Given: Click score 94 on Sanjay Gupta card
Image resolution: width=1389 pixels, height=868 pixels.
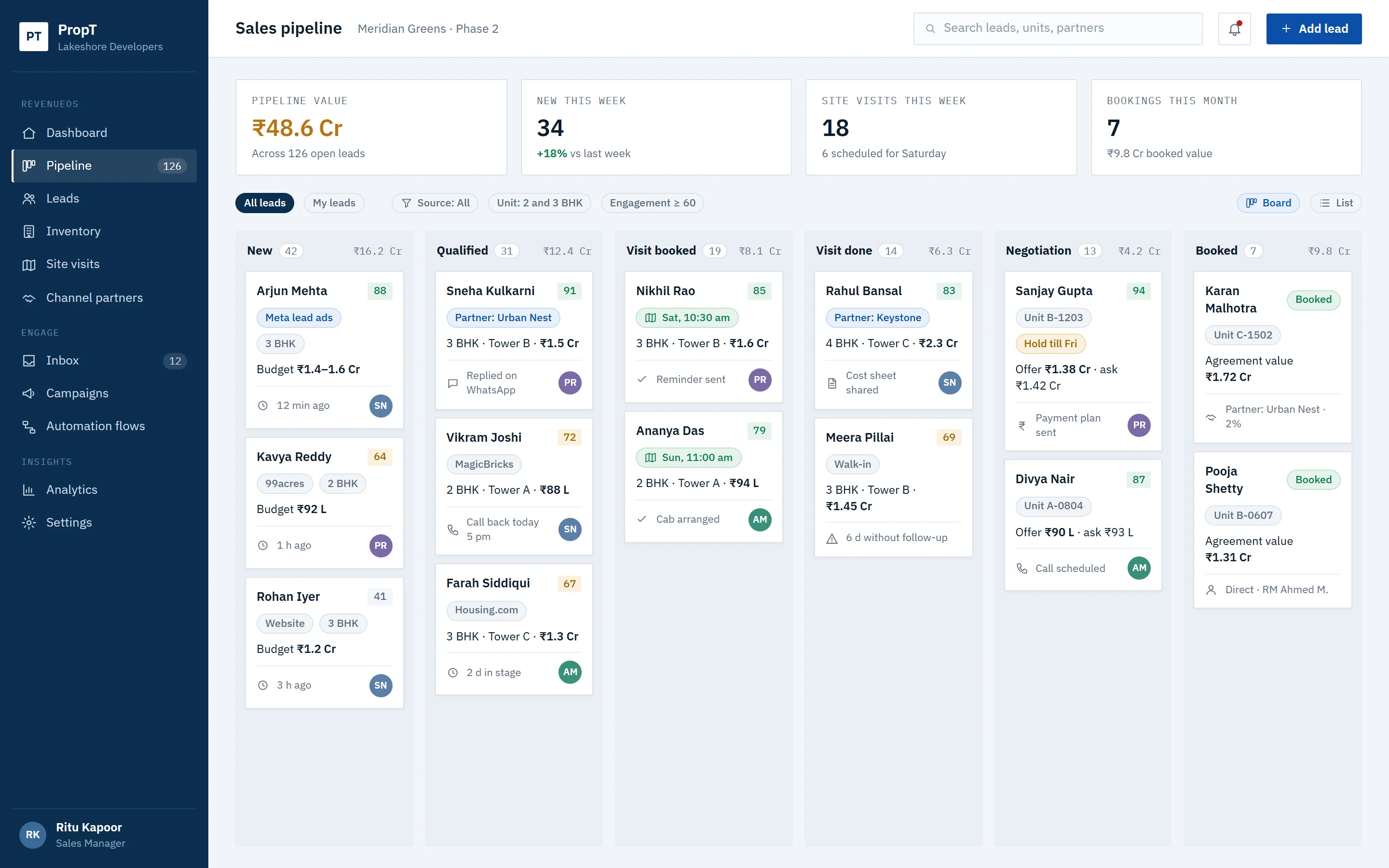Looking at the screenshot, I should [1139, 291].
